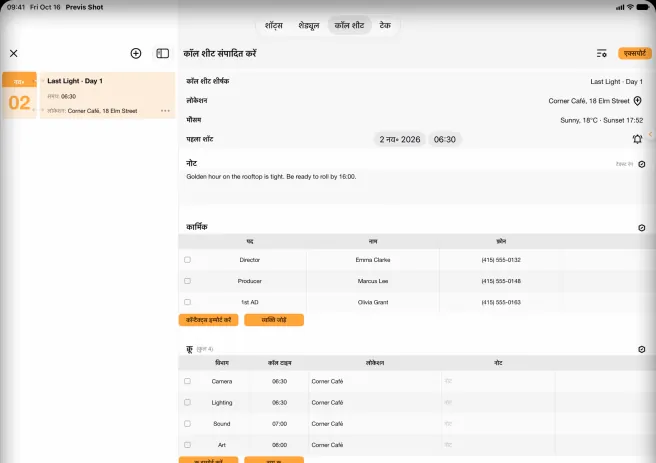
Task: Check the Director row checkbox
Action: point(187,260)
